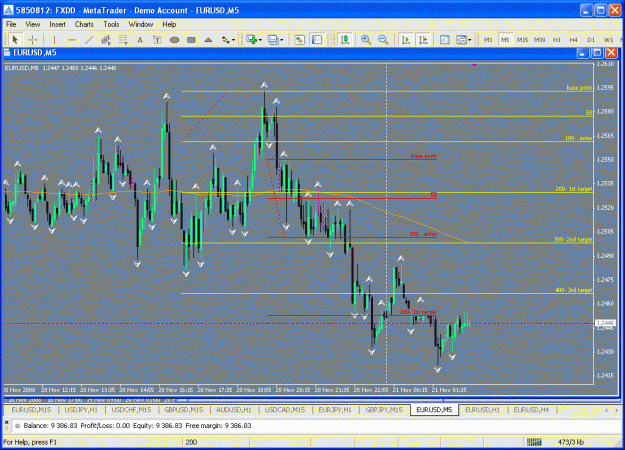Click the connection status bars indicator
The image size is (625, 450).
click(x=534, y=442)
